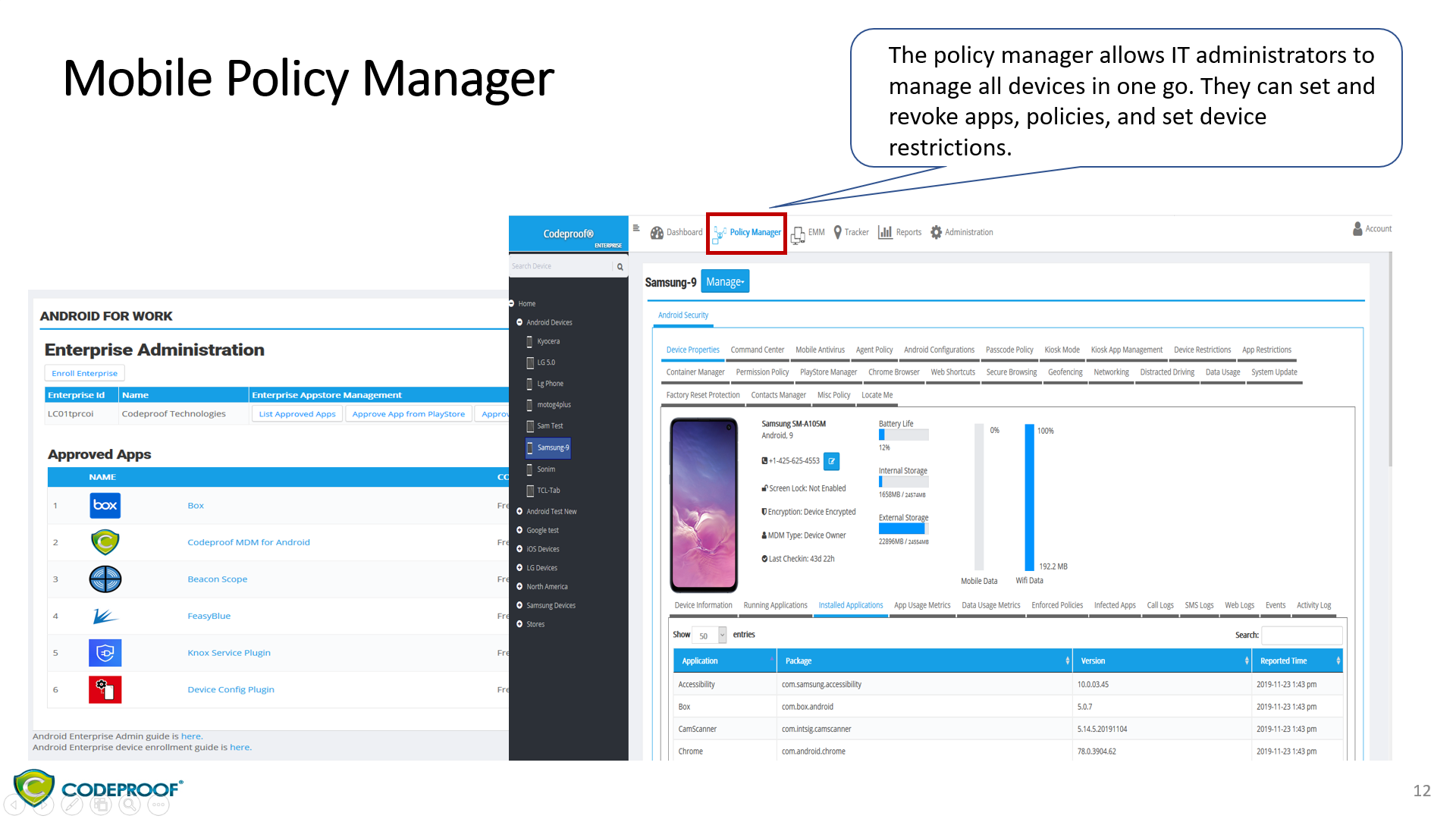
Task: Click Approve App from PlayStore button
Action: pyautogui.click(x=408, y=414)
